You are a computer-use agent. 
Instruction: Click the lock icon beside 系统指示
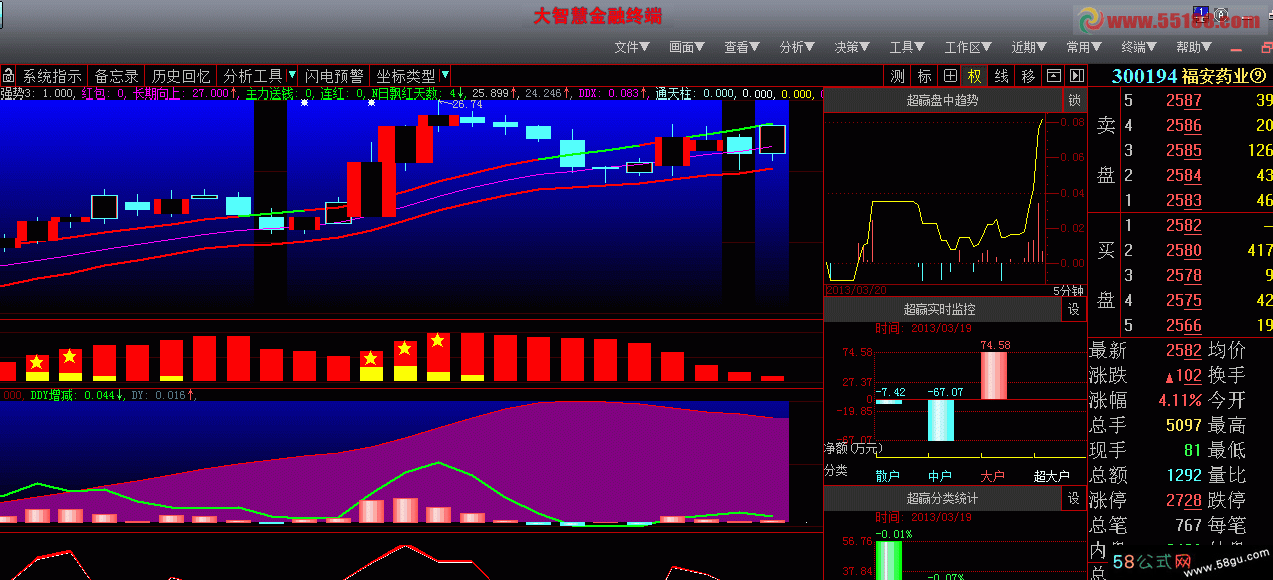[8, 76]
